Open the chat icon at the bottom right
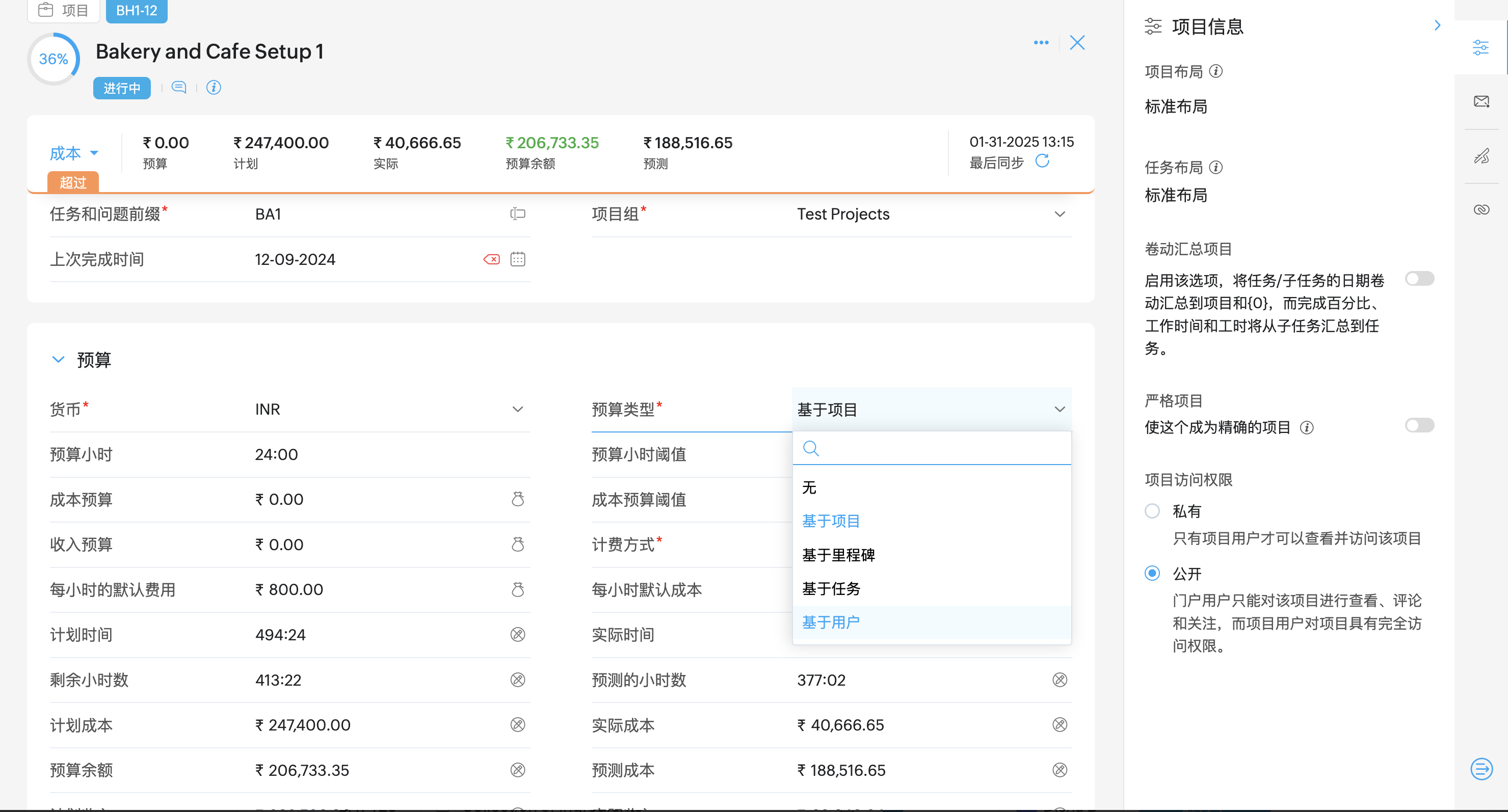Viewport: 1508px width, 812px height. [1481, 769]
